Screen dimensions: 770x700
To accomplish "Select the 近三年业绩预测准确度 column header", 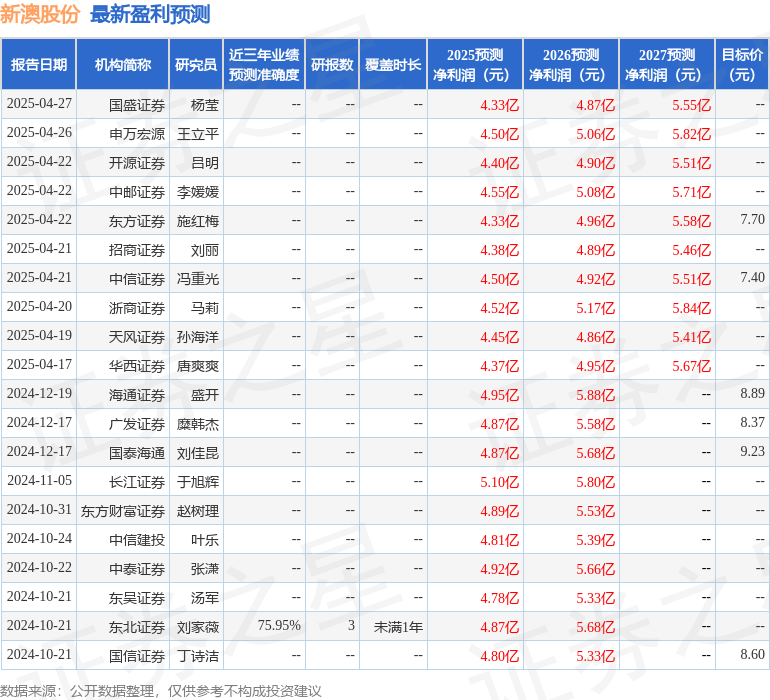I will pyautogui.click(x=264, y=65).
